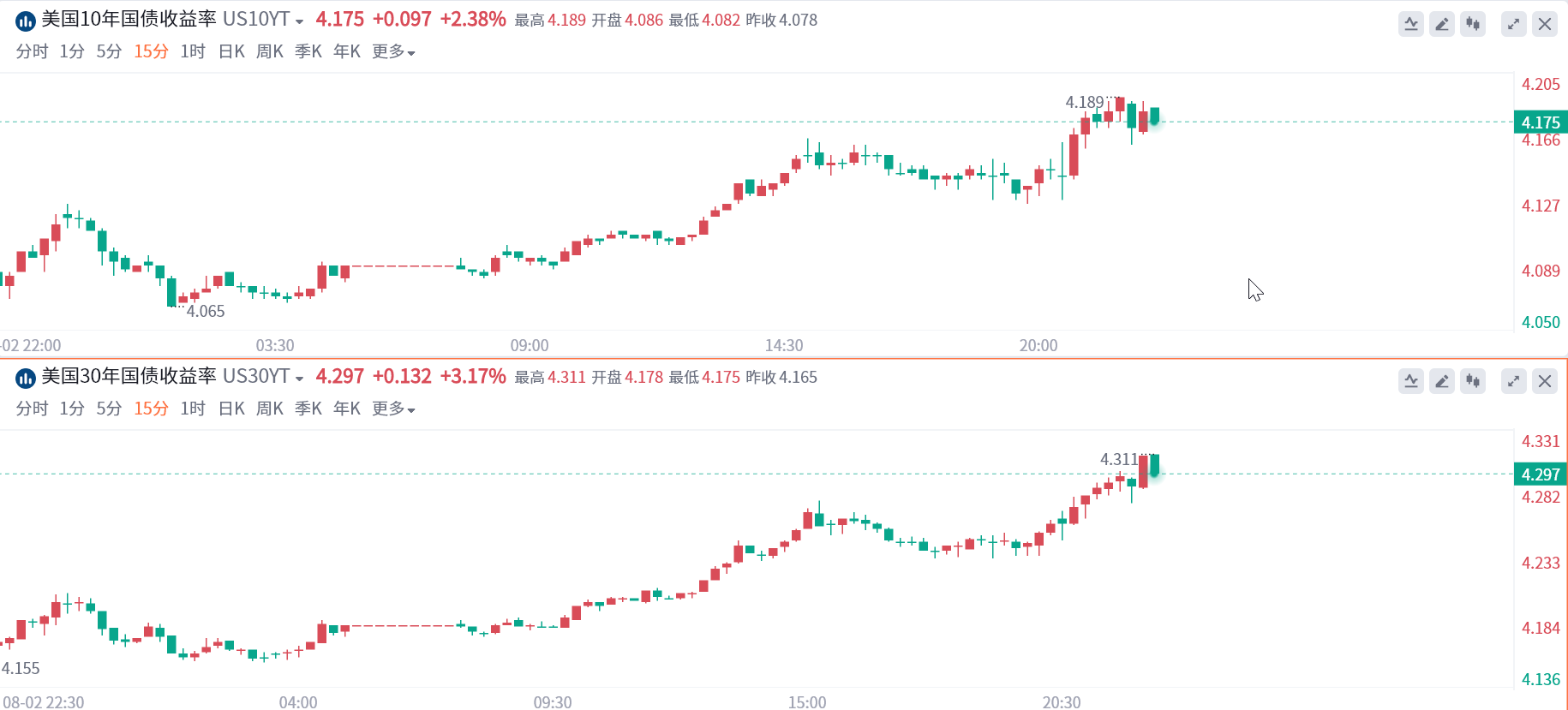The image size is (1568, 710).
Task: Switch US30YT chart to 1时 interval
Action: tap(193, 409)
